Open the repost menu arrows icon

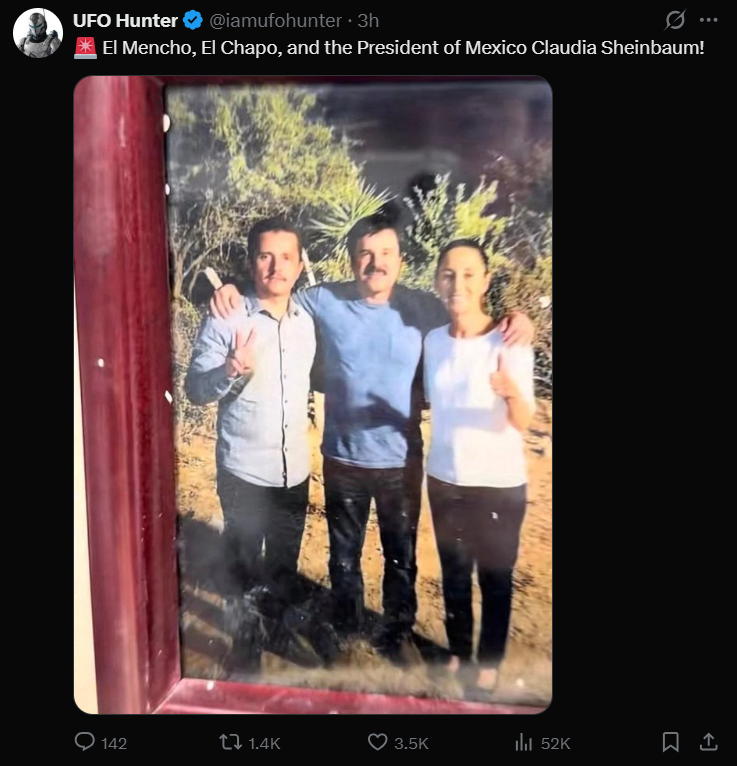231,743
